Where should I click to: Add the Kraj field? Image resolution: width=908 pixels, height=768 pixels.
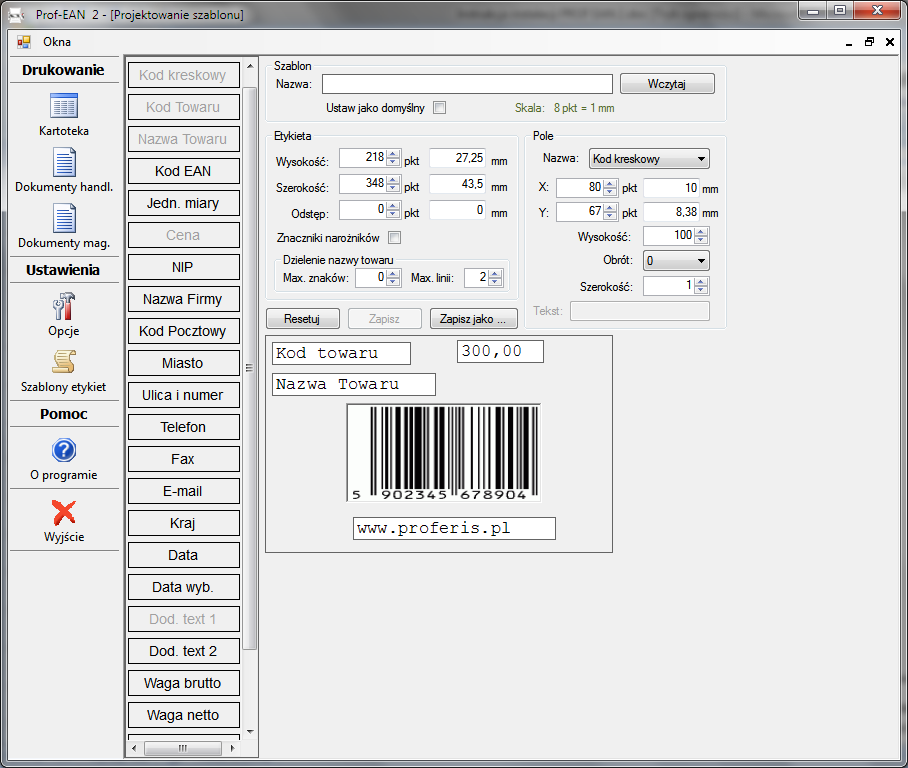click(183, 523)
